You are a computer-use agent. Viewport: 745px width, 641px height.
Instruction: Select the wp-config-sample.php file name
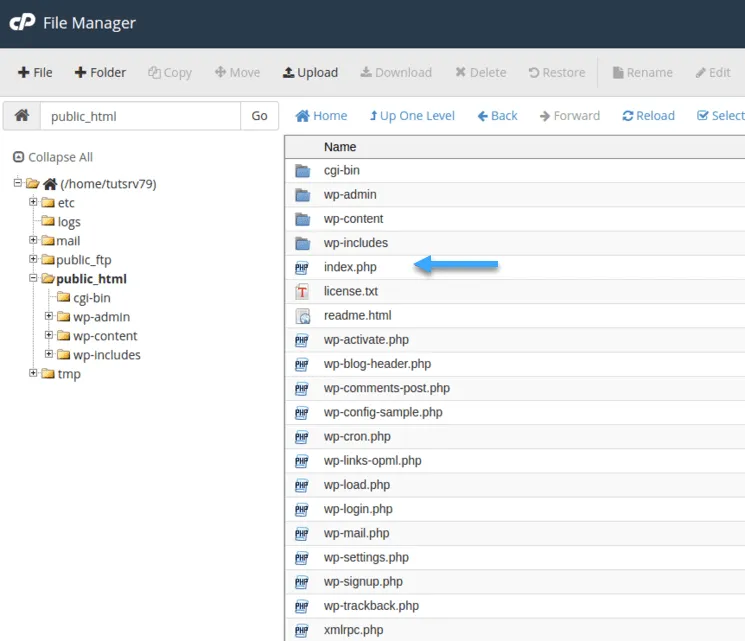383,412
